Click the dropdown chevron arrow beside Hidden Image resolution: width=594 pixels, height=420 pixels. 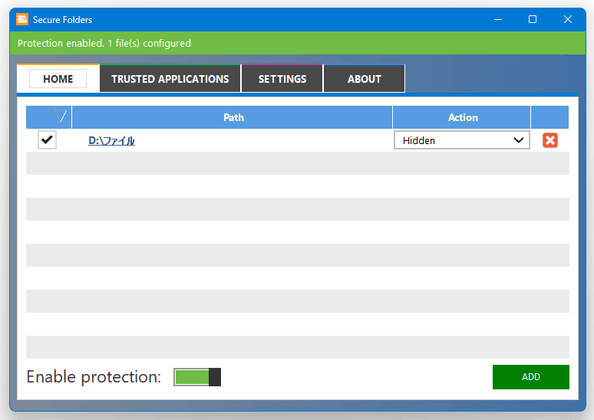pyautogui.click(x=518, y=140)
